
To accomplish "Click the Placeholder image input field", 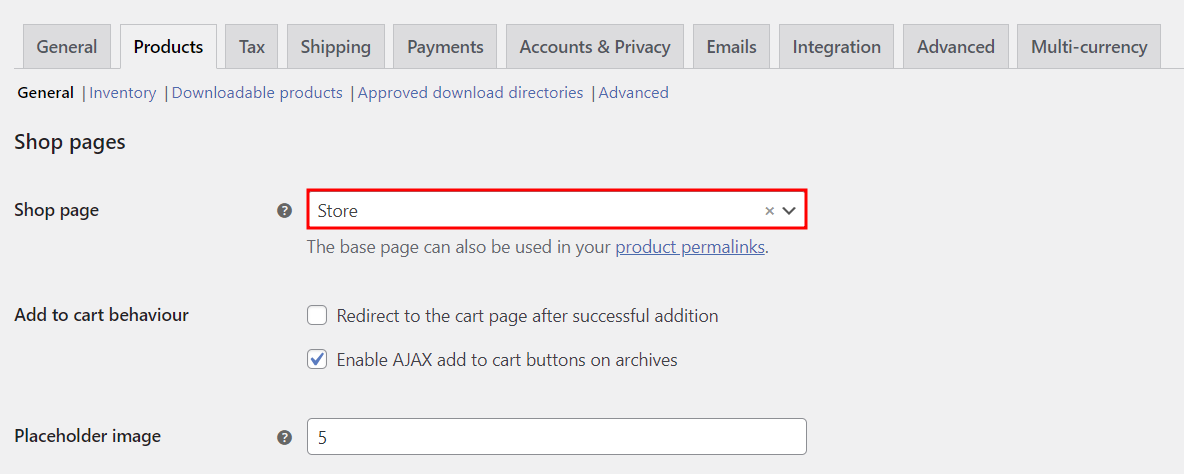I will tap(556, 437).
